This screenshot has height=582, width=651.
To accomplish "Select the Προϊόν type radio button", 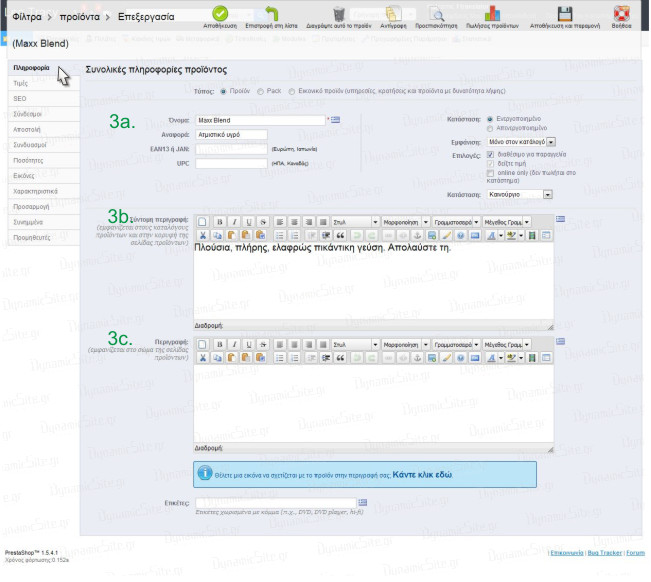I will tap(223, 91).
